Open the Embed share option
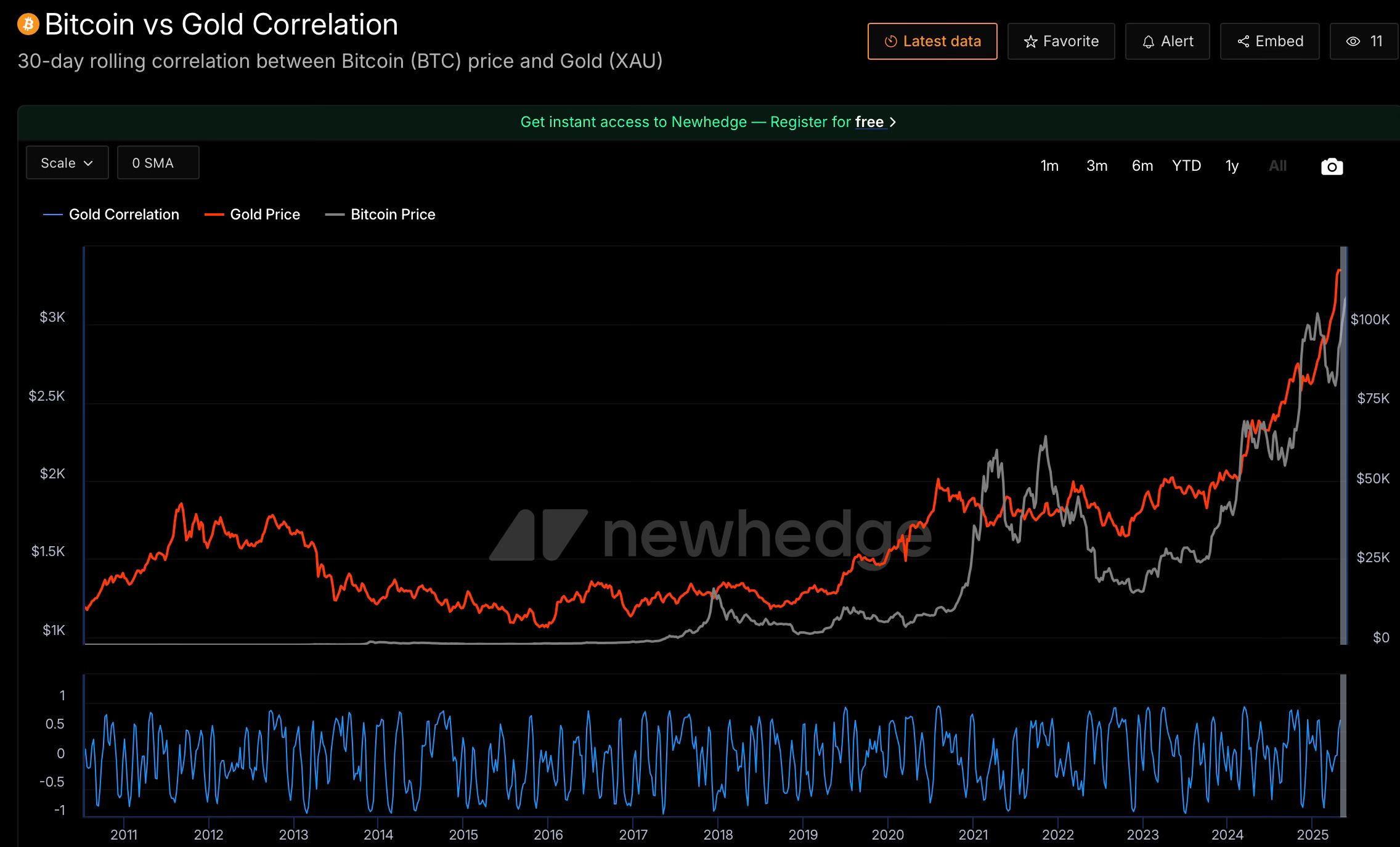Screen dimensions: 1400x847 pyautogui.click(x=1269, y=41)
